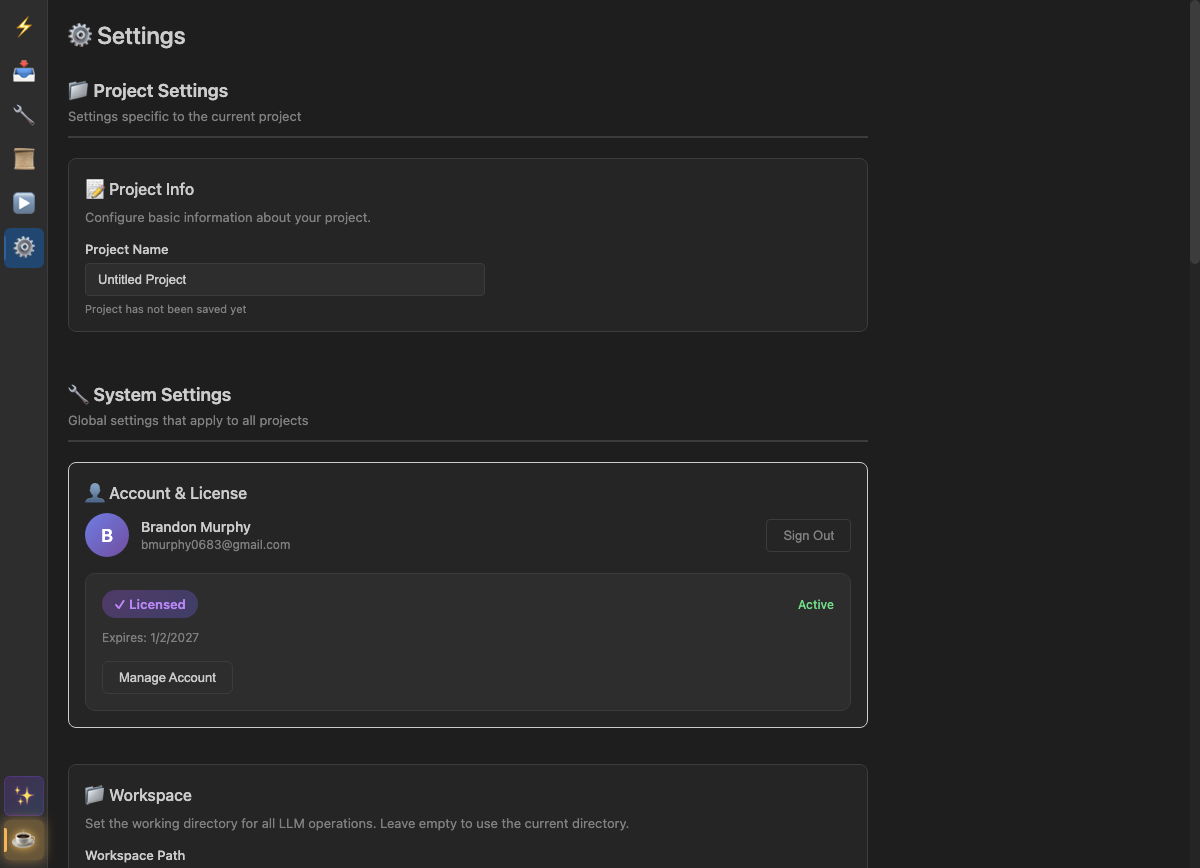Click Brandon Murphy's avatar circle
The image size is (1200, 868).
point(106,535)
